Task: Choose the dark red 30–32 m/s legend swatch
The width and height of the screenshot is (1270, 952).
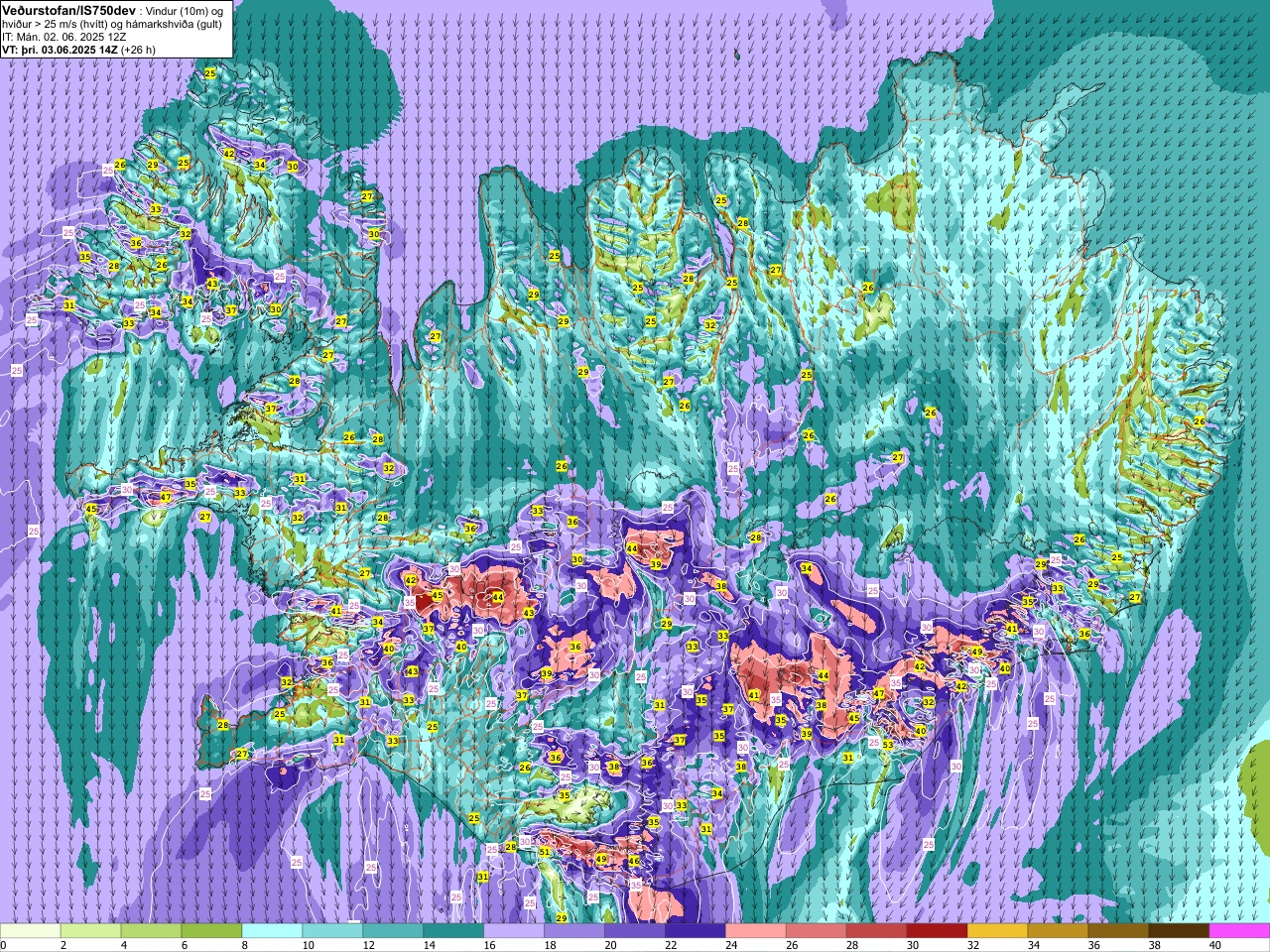Action: (938, 931)
